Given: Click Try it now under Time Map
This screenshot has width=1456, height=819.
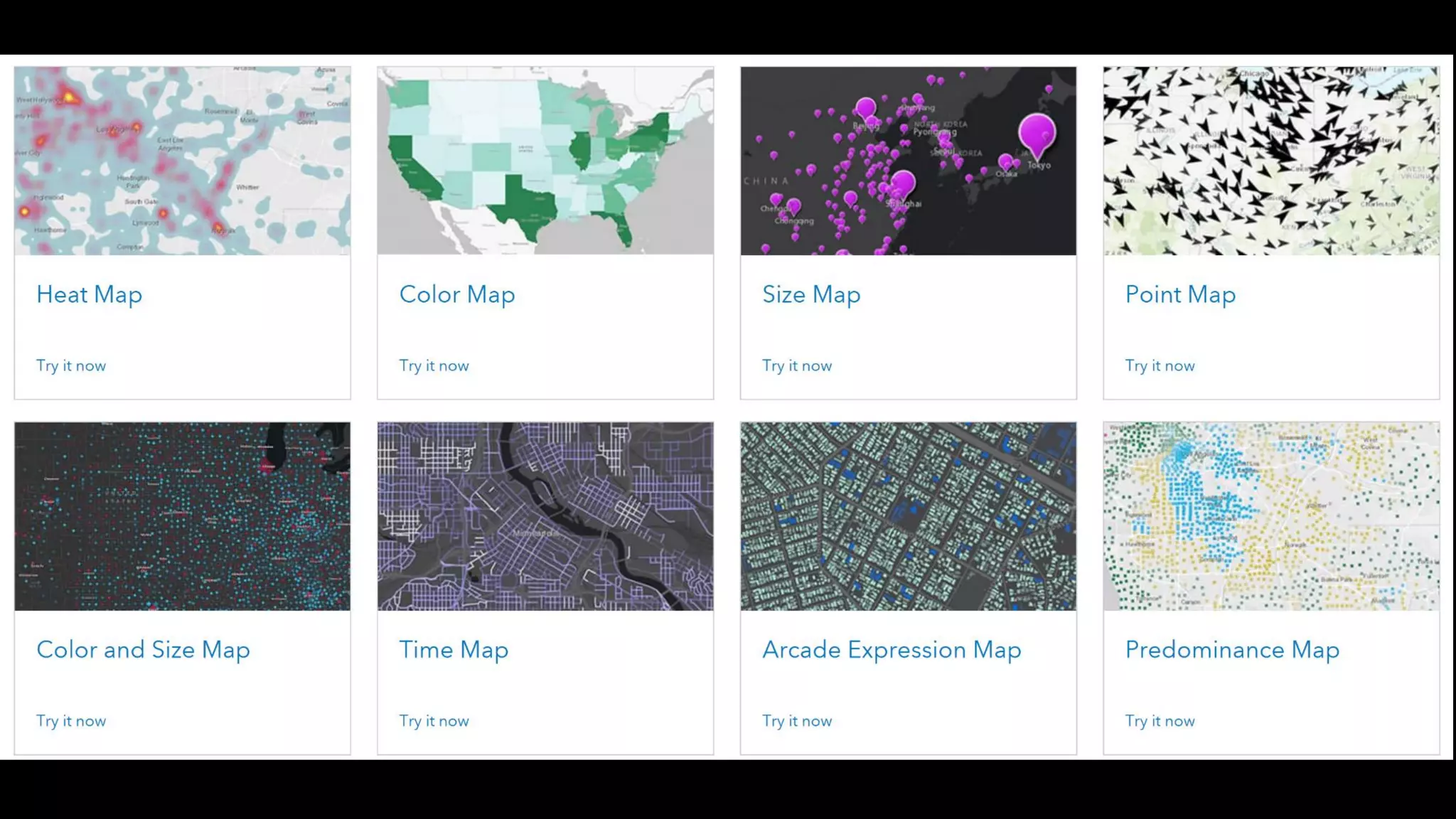Looking at the screenshot, I should (434, 721).
